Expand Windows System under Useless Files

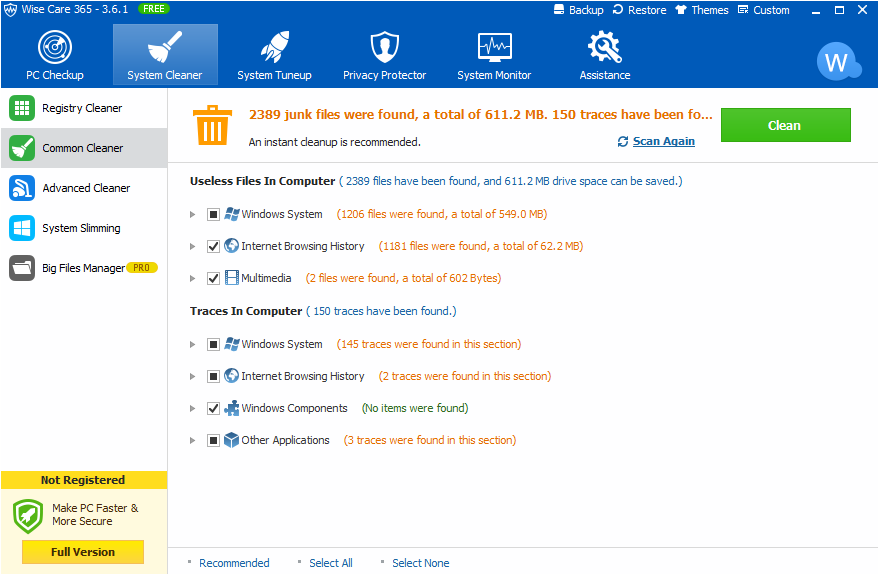[x=192, y=214]
